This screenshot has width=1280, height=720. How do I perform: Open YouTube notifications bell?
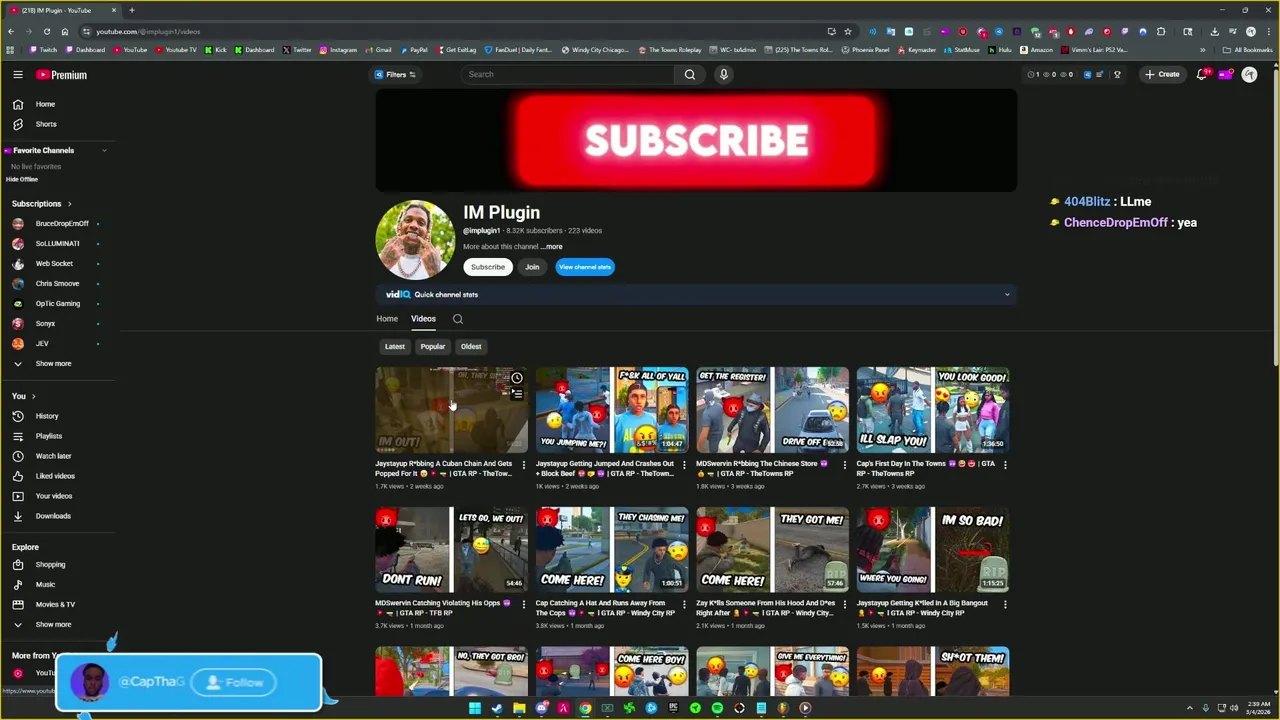[1202, 74]
